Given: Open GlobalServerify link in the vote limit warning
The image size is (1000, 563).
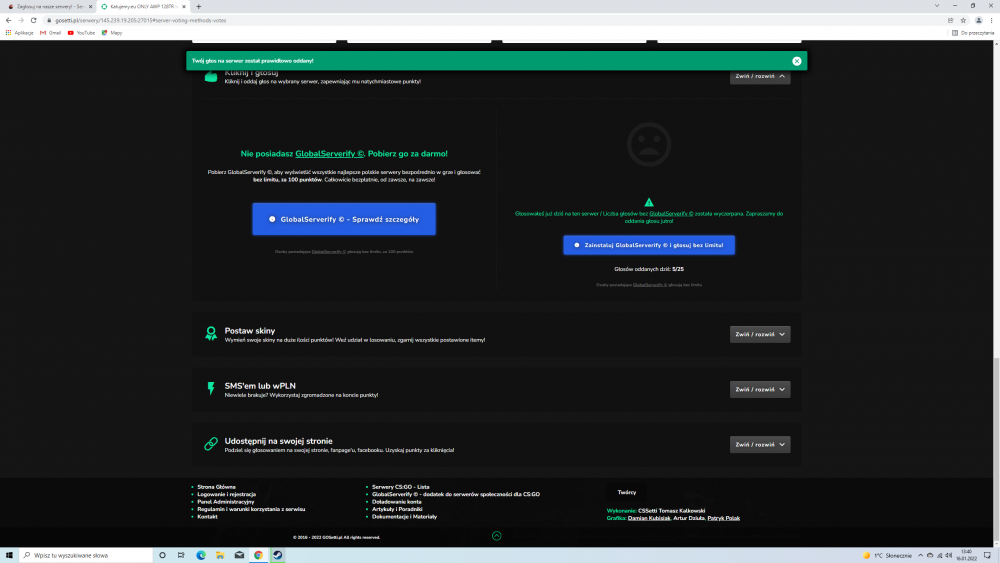Looking at the screenshot, I should point(671,214).
